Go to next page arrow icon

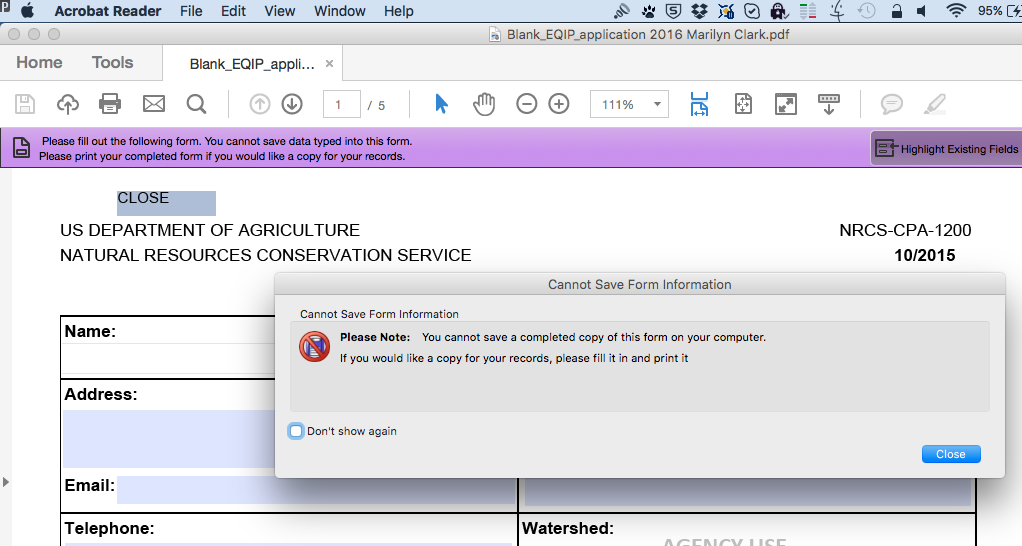pyautogui.click(x=292, y=104)
